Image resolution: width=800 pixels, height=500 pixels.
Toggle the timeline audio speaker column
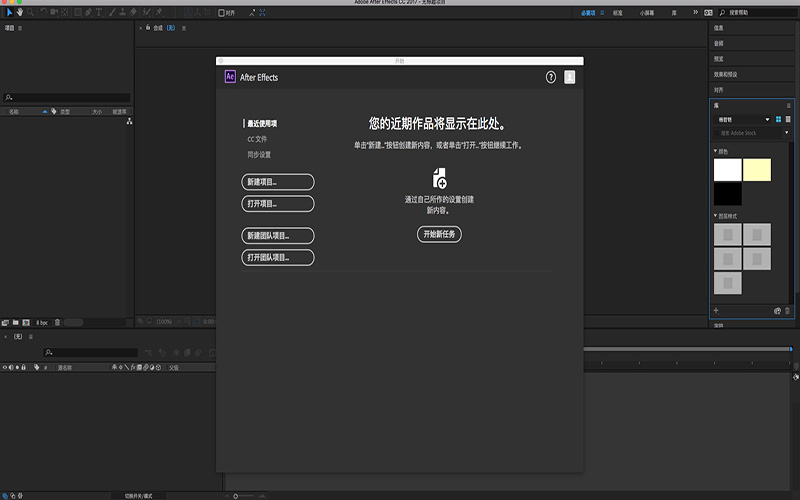tap(11, 367)
